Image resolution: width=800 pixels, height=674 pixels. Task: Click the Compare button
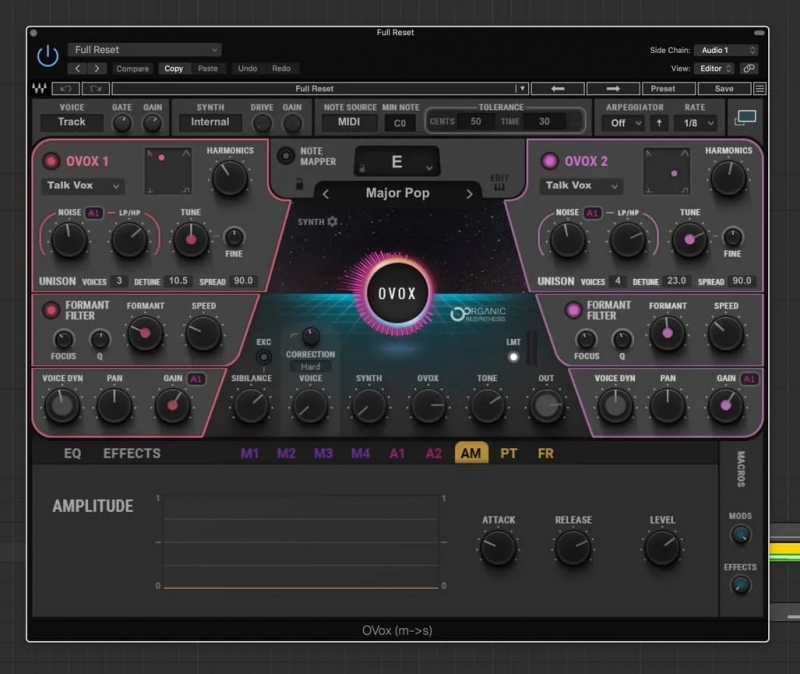133,68
